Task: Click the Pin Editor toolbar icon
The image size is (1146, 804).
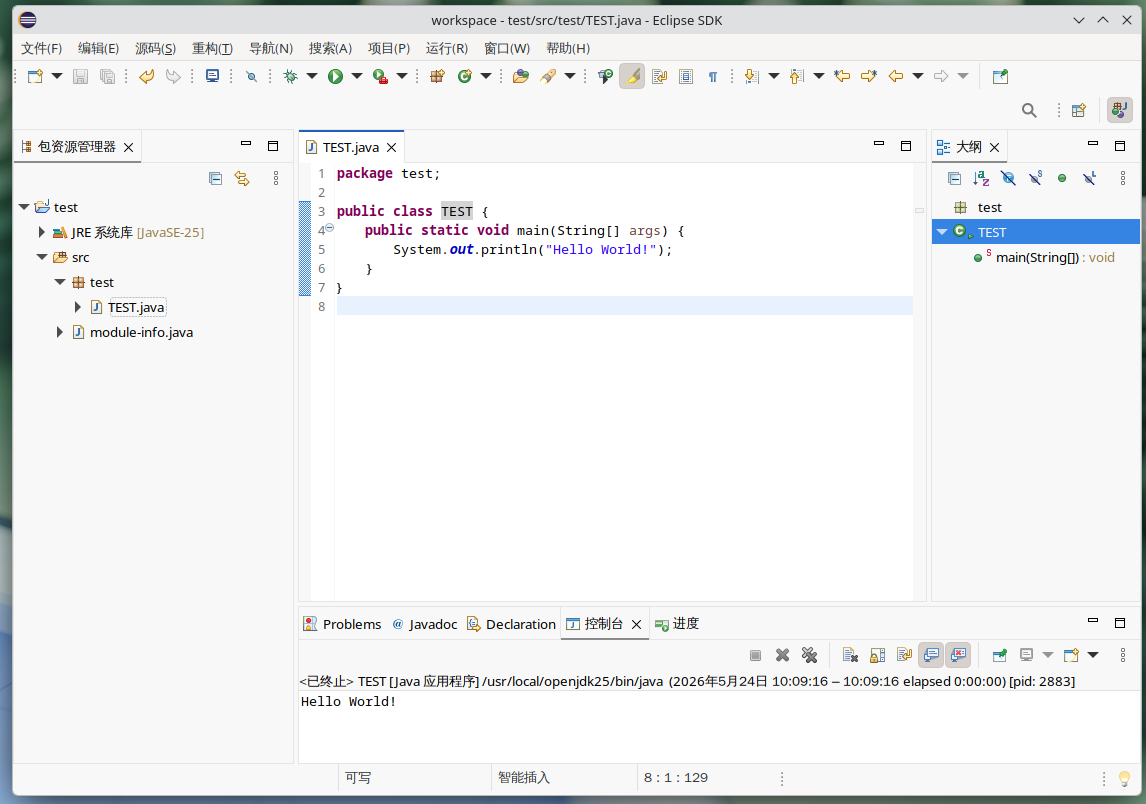Action: 1001,76
